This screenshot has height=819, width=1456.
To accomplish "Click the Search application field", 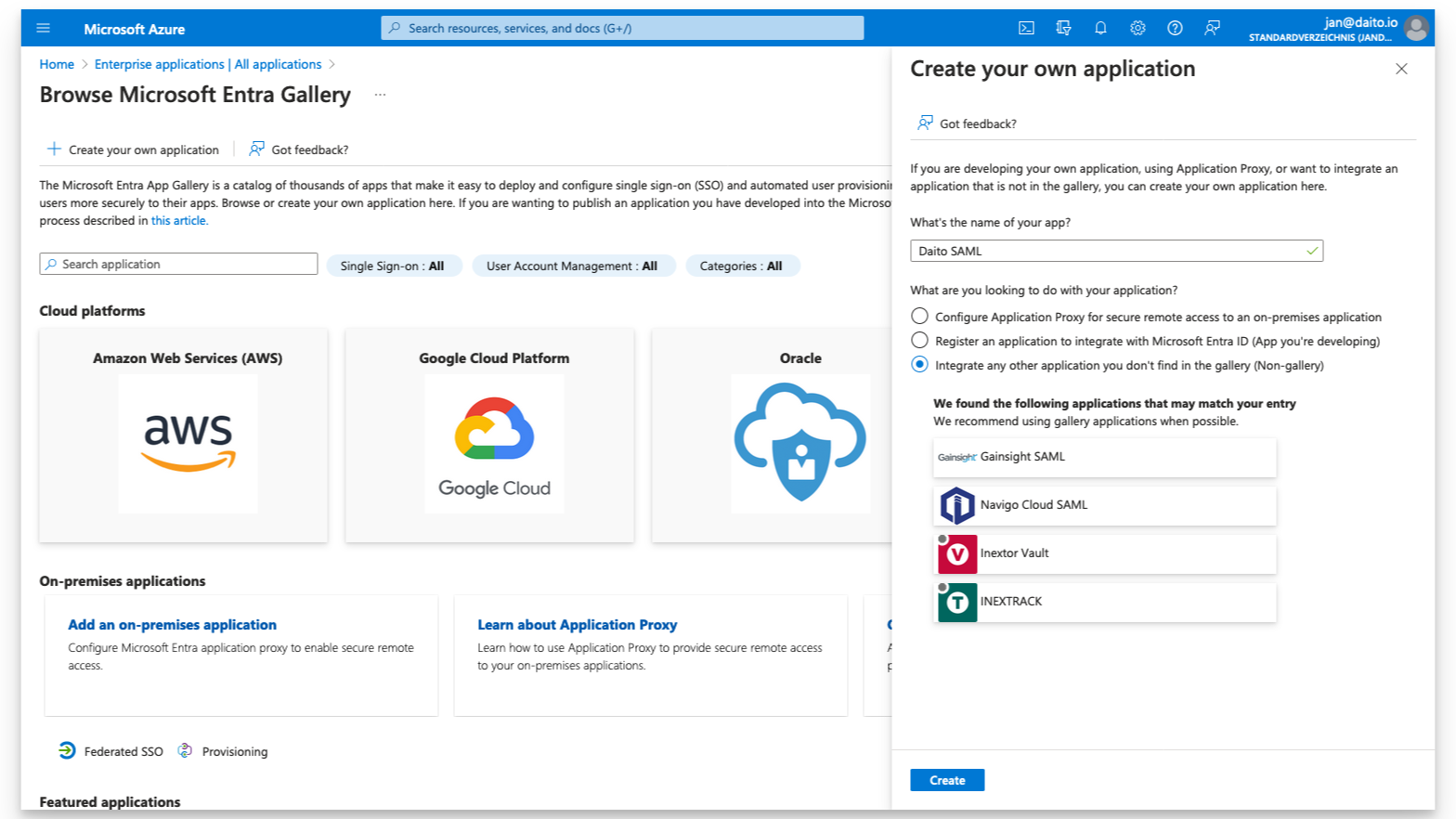I will [x=178, y=265].
